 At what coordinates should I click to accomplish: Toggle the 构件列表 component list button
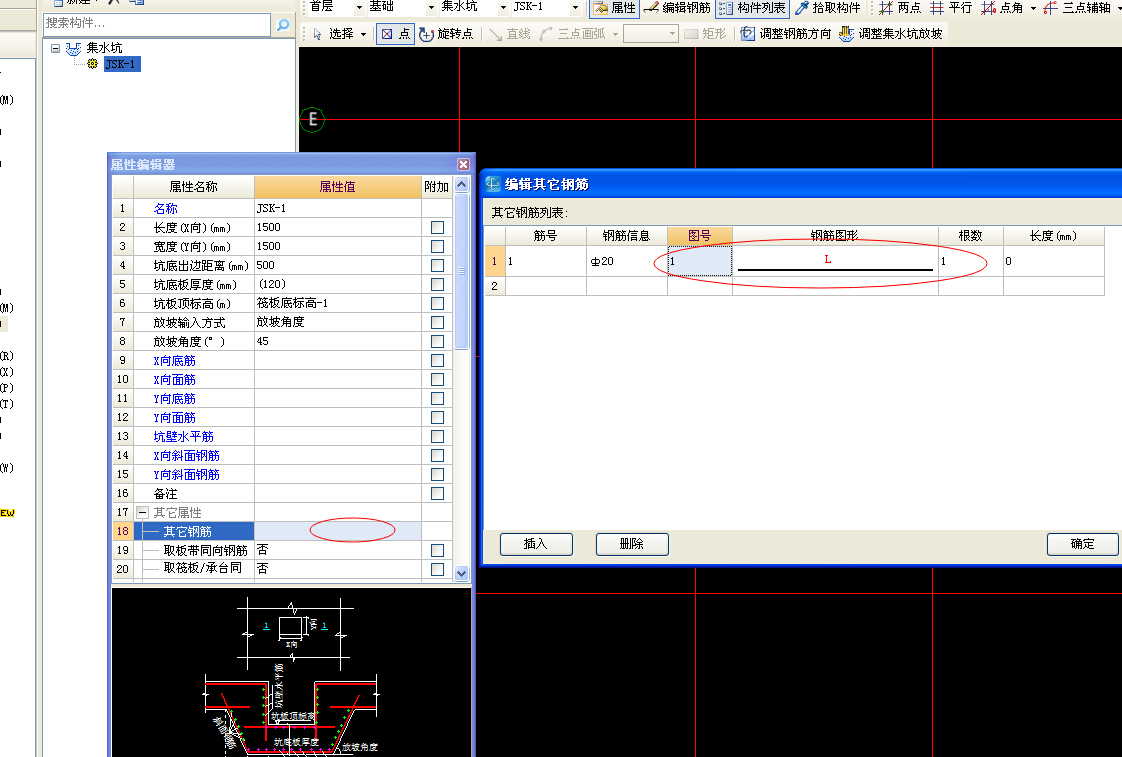(x=752, y=8)
